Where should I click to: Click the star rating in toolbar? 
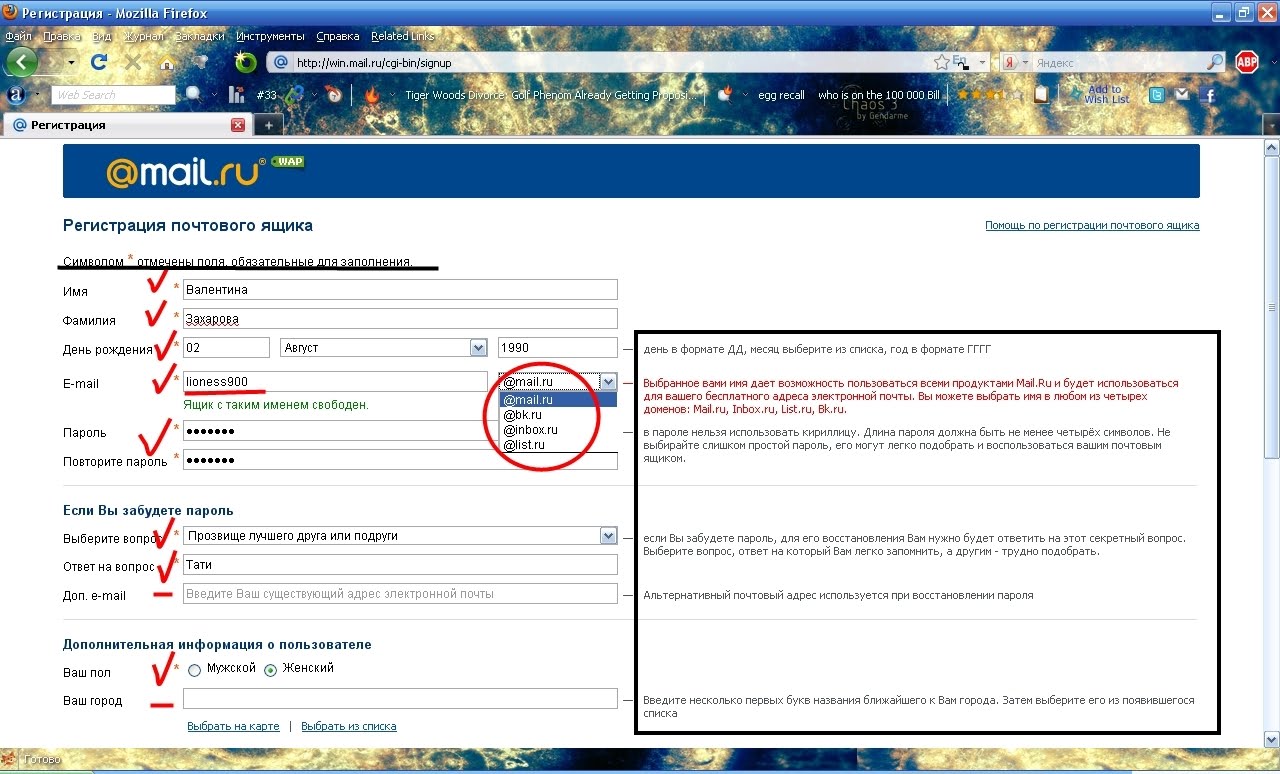(x=990, y=95)
